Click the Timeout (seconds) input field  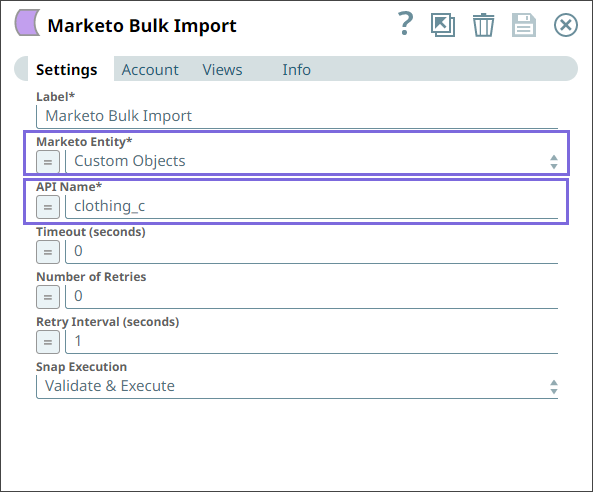312,251
